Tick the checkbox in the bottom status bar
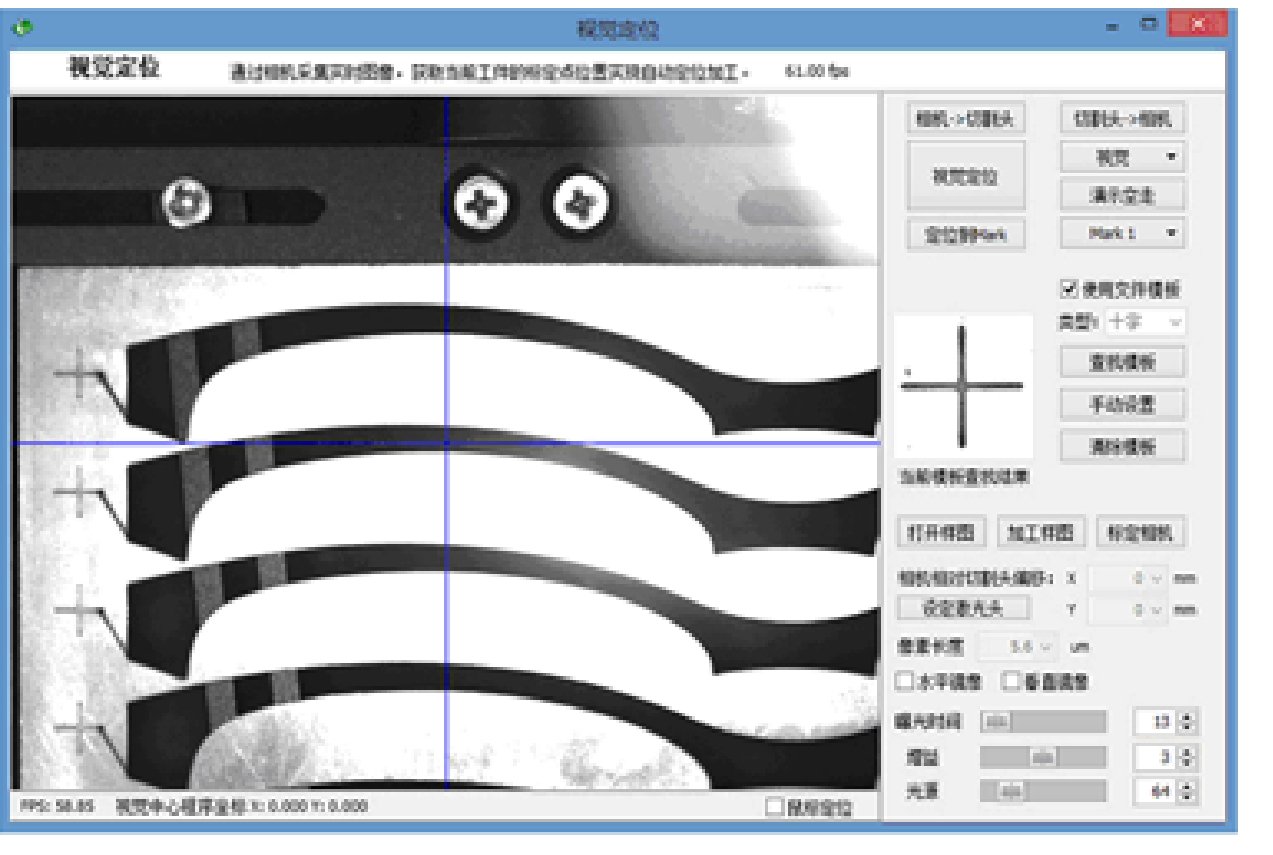The image size is (1273, 855). (775, 807)
